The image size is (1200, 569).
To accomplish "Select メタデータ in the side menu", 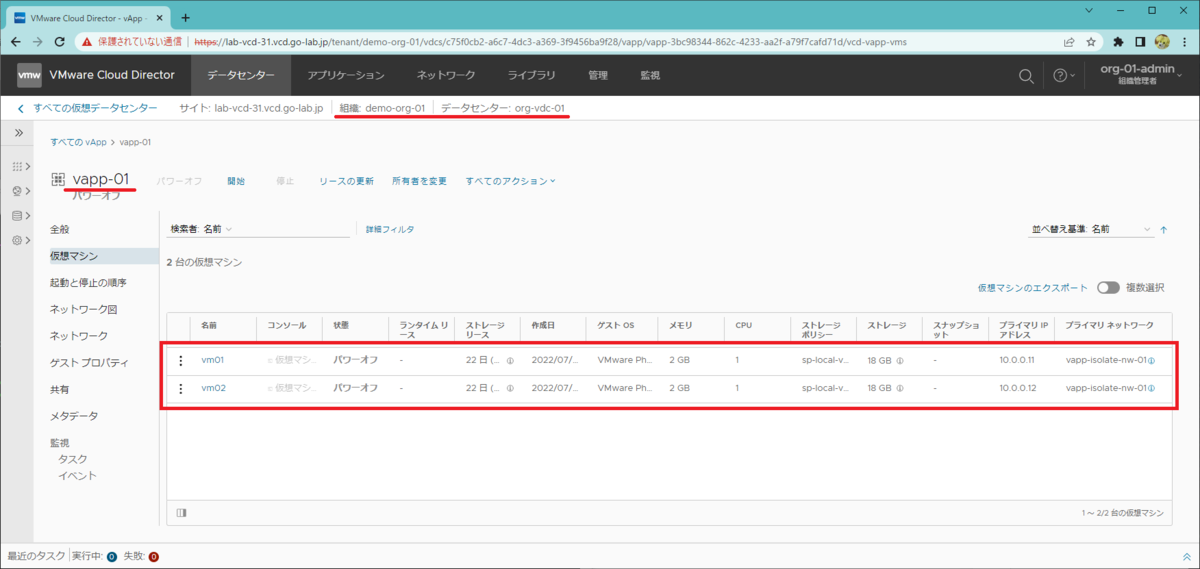I will click(x=73, y=416).
